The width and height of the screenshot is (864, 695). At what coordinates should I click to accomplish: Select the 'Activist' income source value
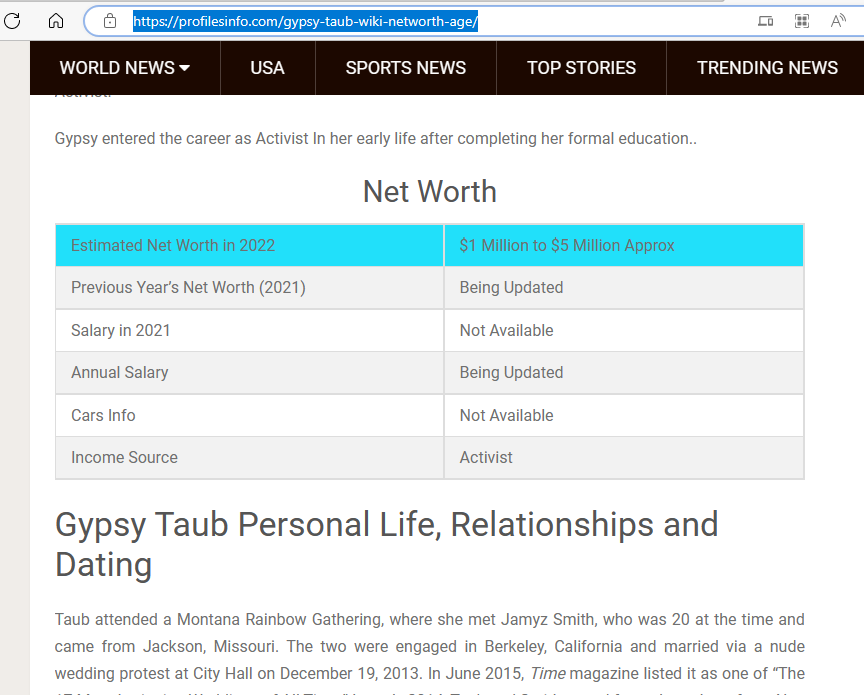pos(486,457)
